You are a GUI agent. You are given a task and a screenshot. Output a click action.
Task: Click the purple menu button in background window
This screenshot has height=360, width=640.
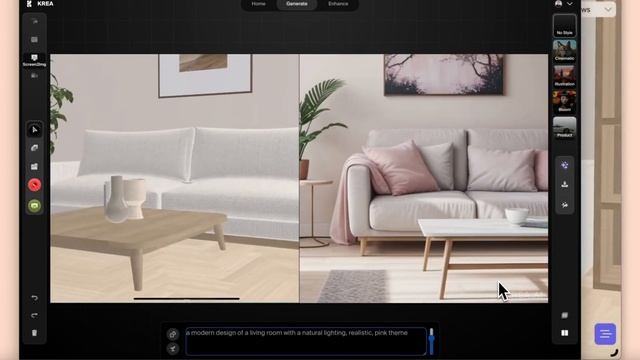(x=605, y=334)
